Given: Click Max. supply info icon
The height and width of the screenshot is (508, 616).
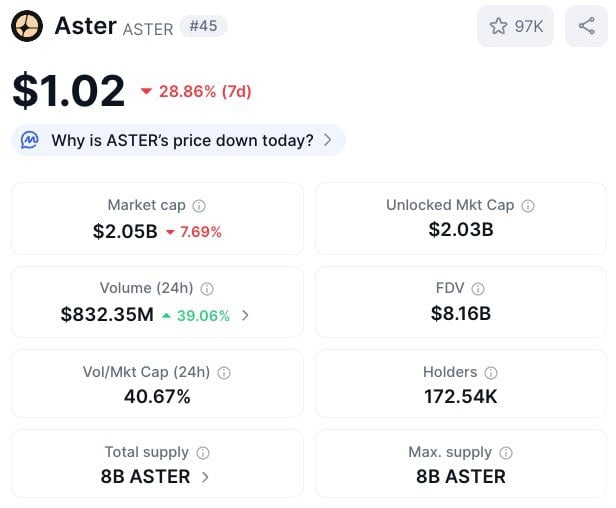Looking at the screenshot, I should (506, 453).
